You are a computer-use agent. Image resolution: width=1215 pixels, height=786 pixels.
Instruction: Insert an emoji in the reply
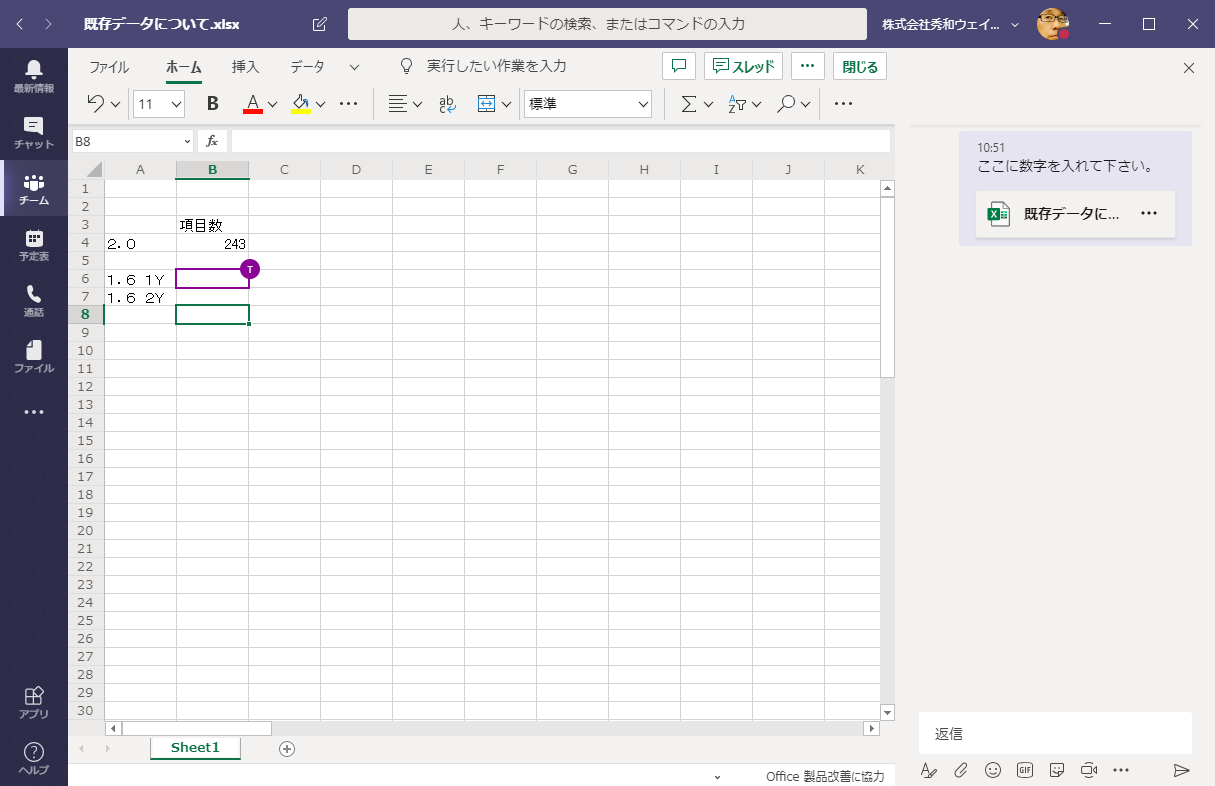point(992,770)
